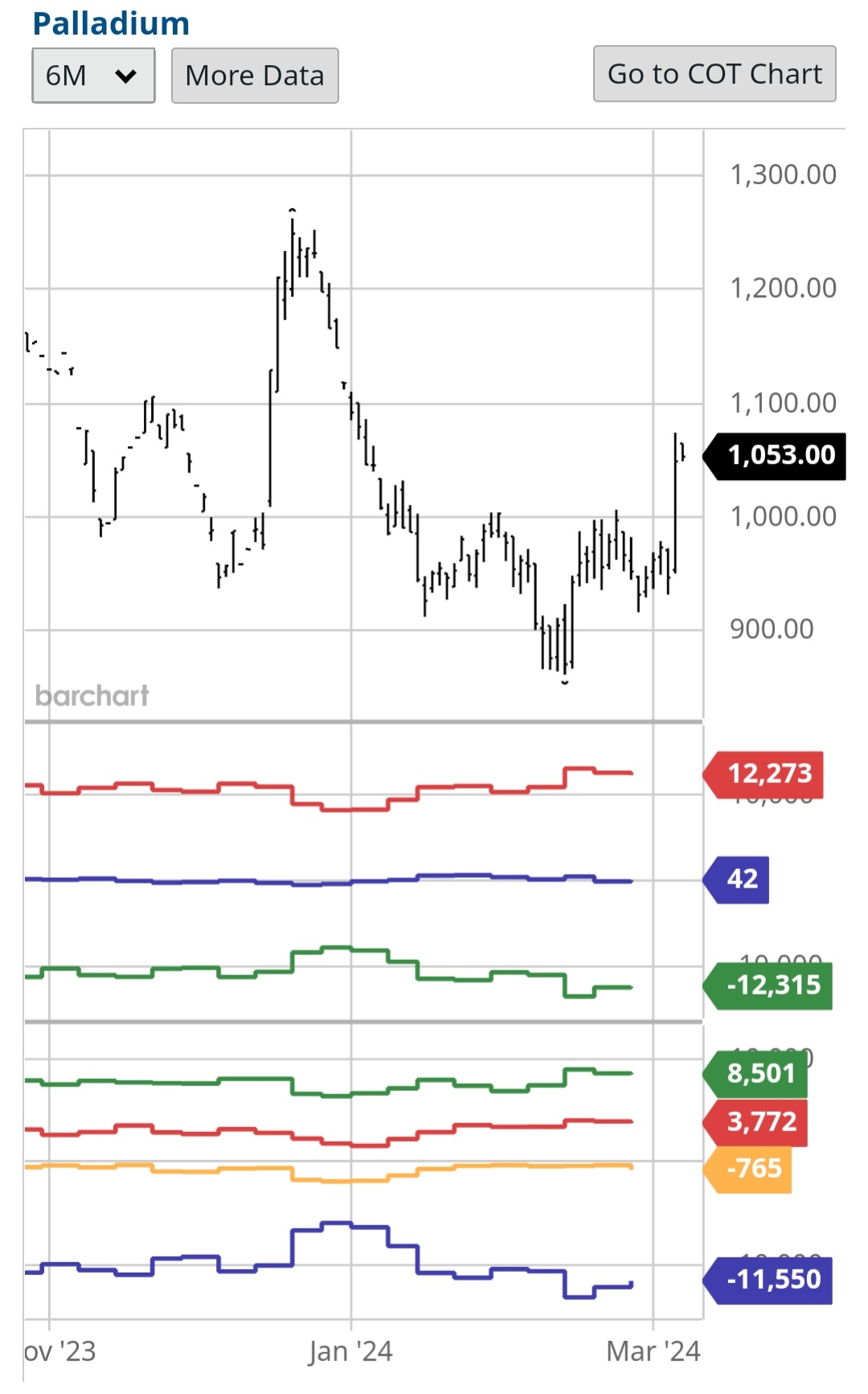Click the red 3,772 value badge
The image size is (868, 1394).
pos(760,1121)
